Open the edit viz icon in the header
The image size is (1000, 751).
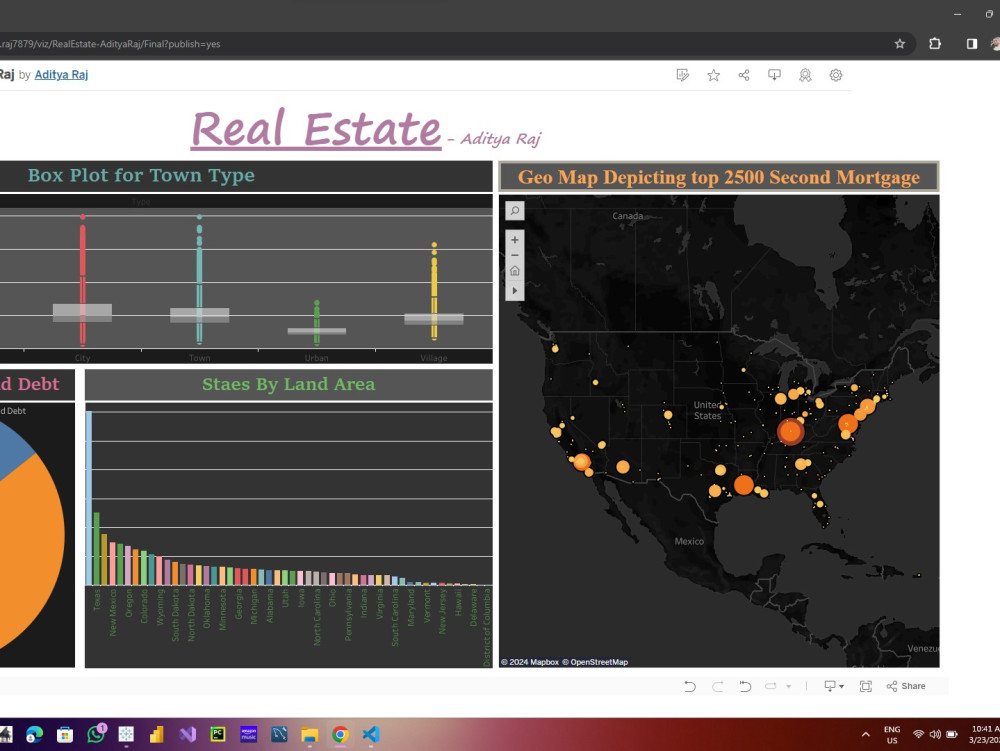pyautogui.click(x=683, y=75)
